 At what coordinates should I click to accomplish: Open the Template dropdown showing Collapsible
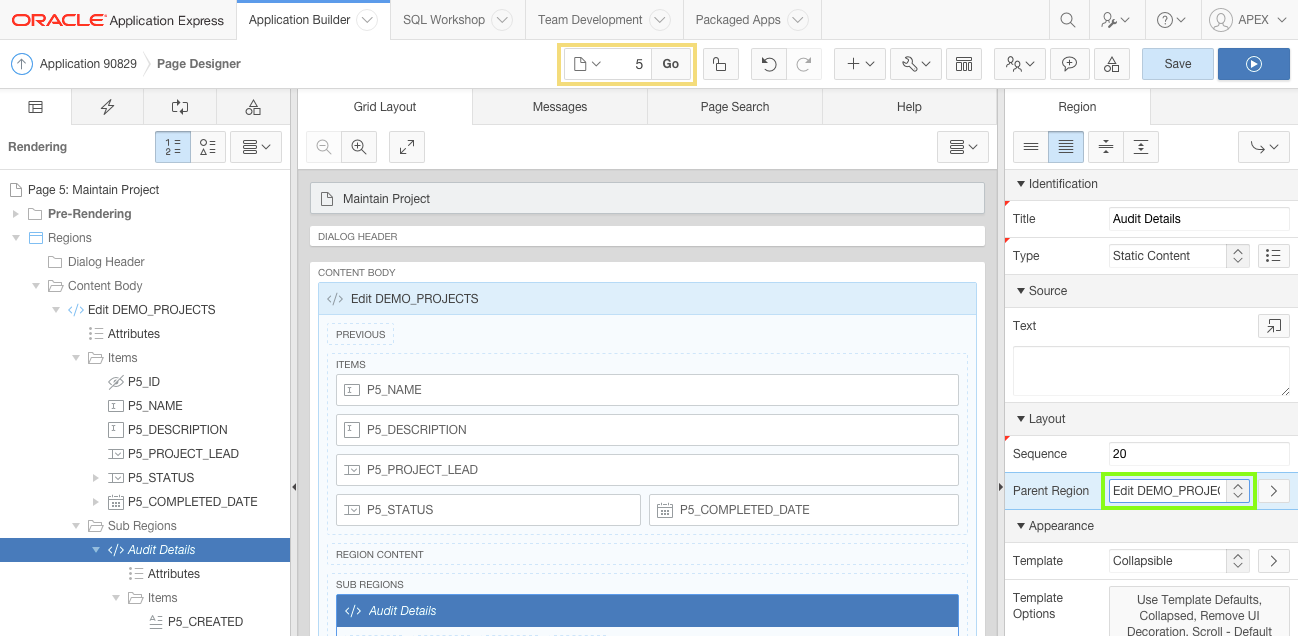point(1180,561)
